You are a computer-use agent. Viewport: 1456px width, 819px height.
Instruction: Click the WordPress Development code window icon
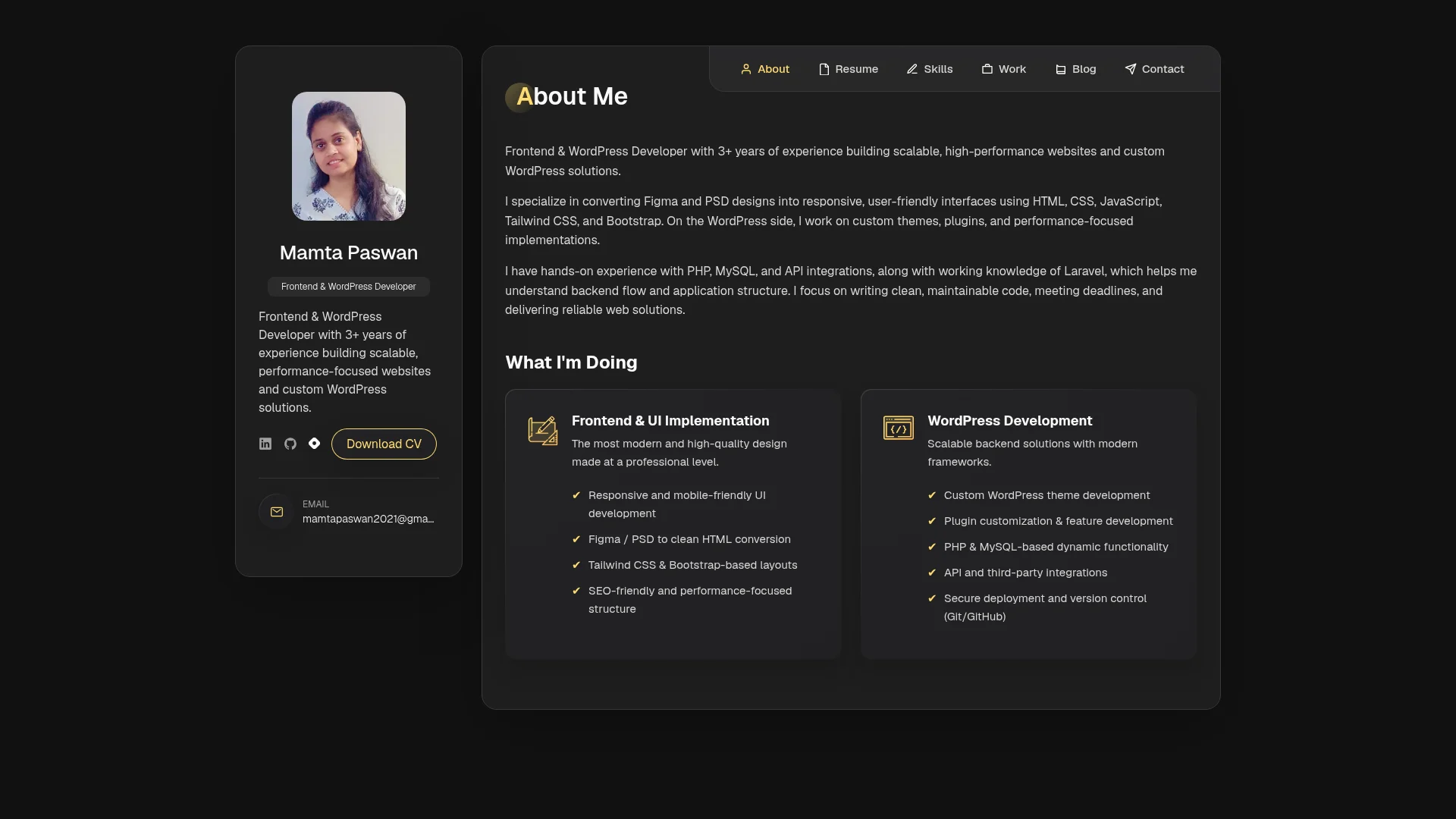(899, 428)
